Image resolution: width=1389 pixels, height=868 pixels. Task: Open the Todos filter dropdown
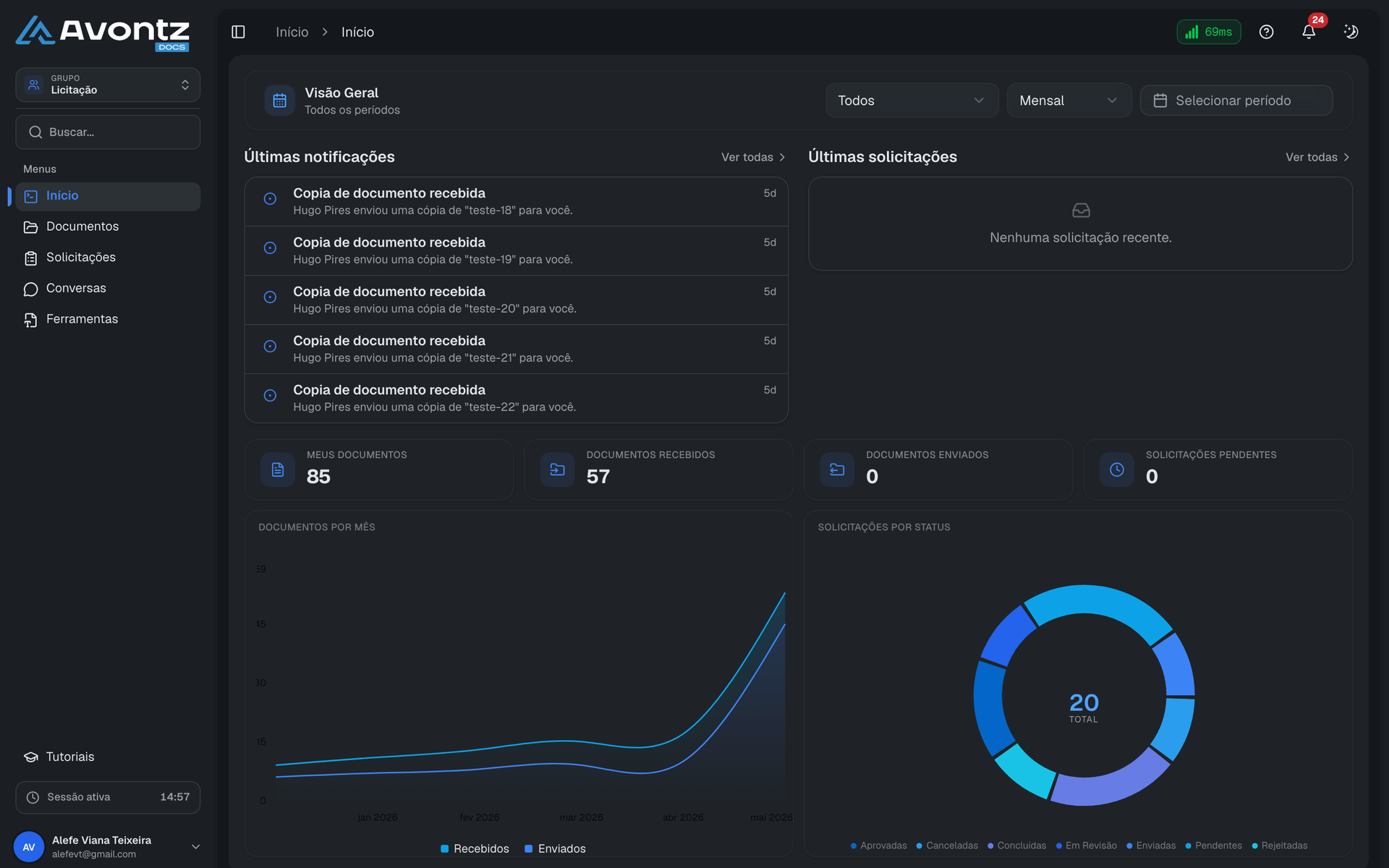point(912,101)
